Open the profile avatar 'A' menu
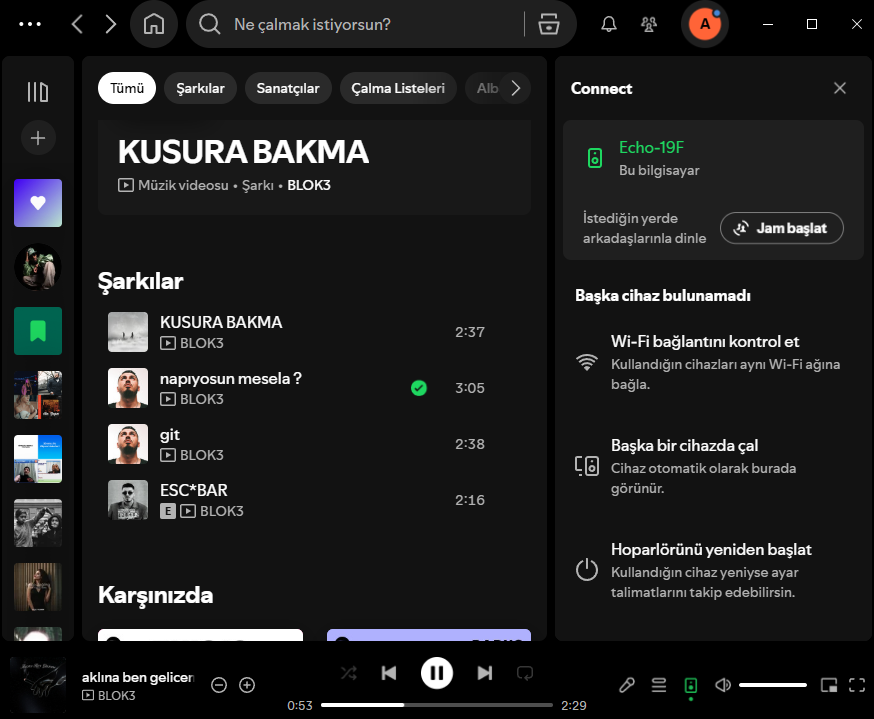This screenshot has width=874, height=719. (705, 24)
